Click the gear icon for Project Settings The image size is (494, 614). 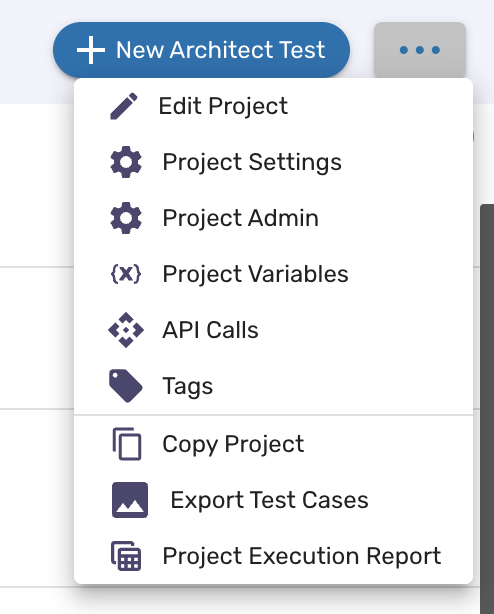click(x=126, y=162)
